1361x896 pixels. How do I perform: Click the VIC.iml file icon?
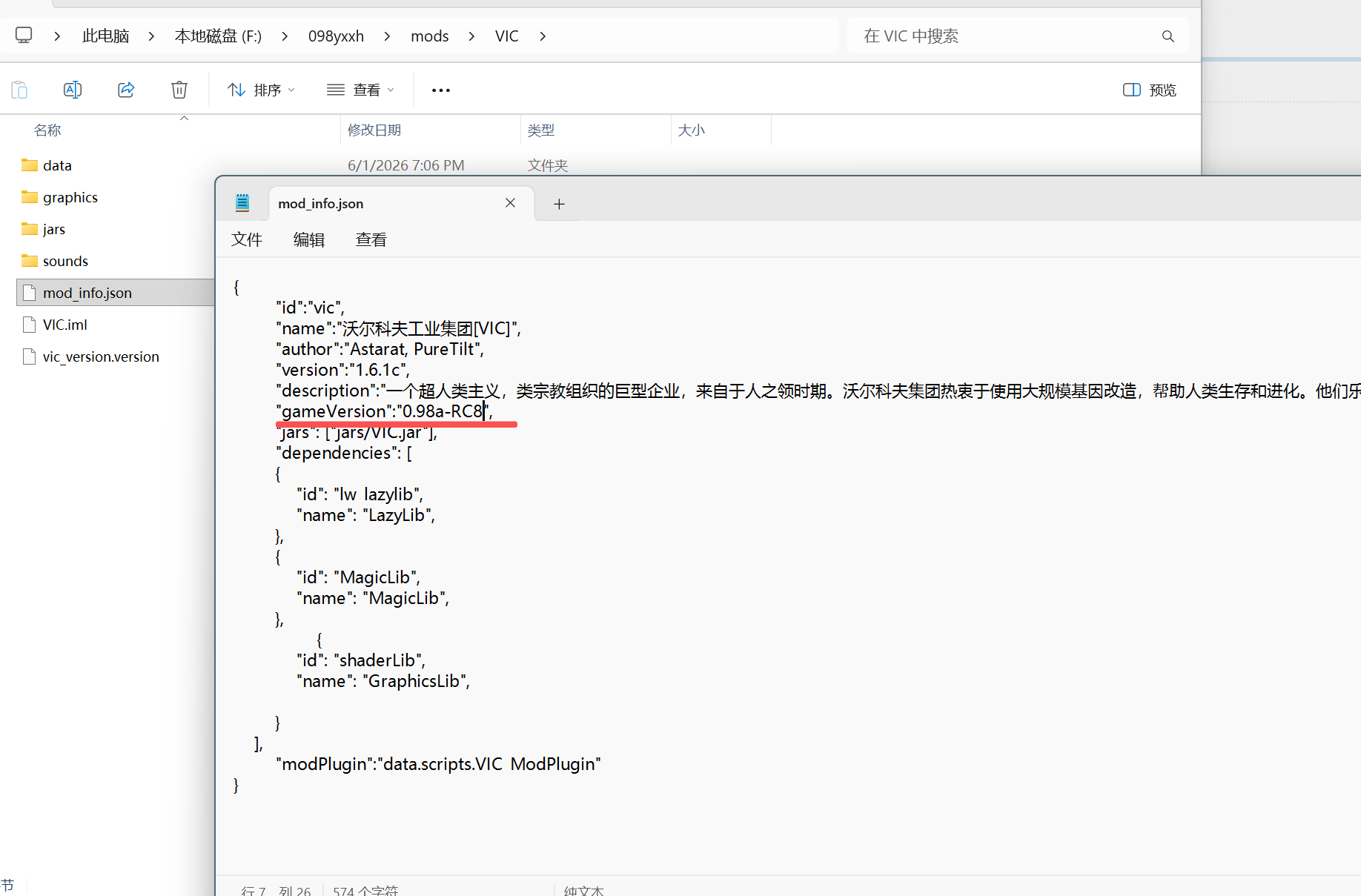pyautogui.click(x=30, y=325)
